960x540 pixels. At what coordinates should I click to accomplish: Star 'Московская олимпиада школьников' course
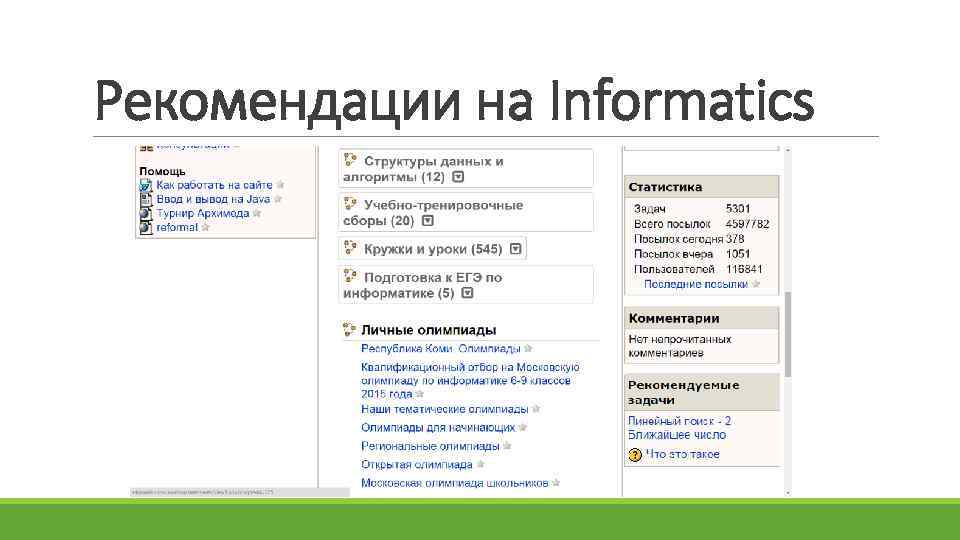[556, 483]
